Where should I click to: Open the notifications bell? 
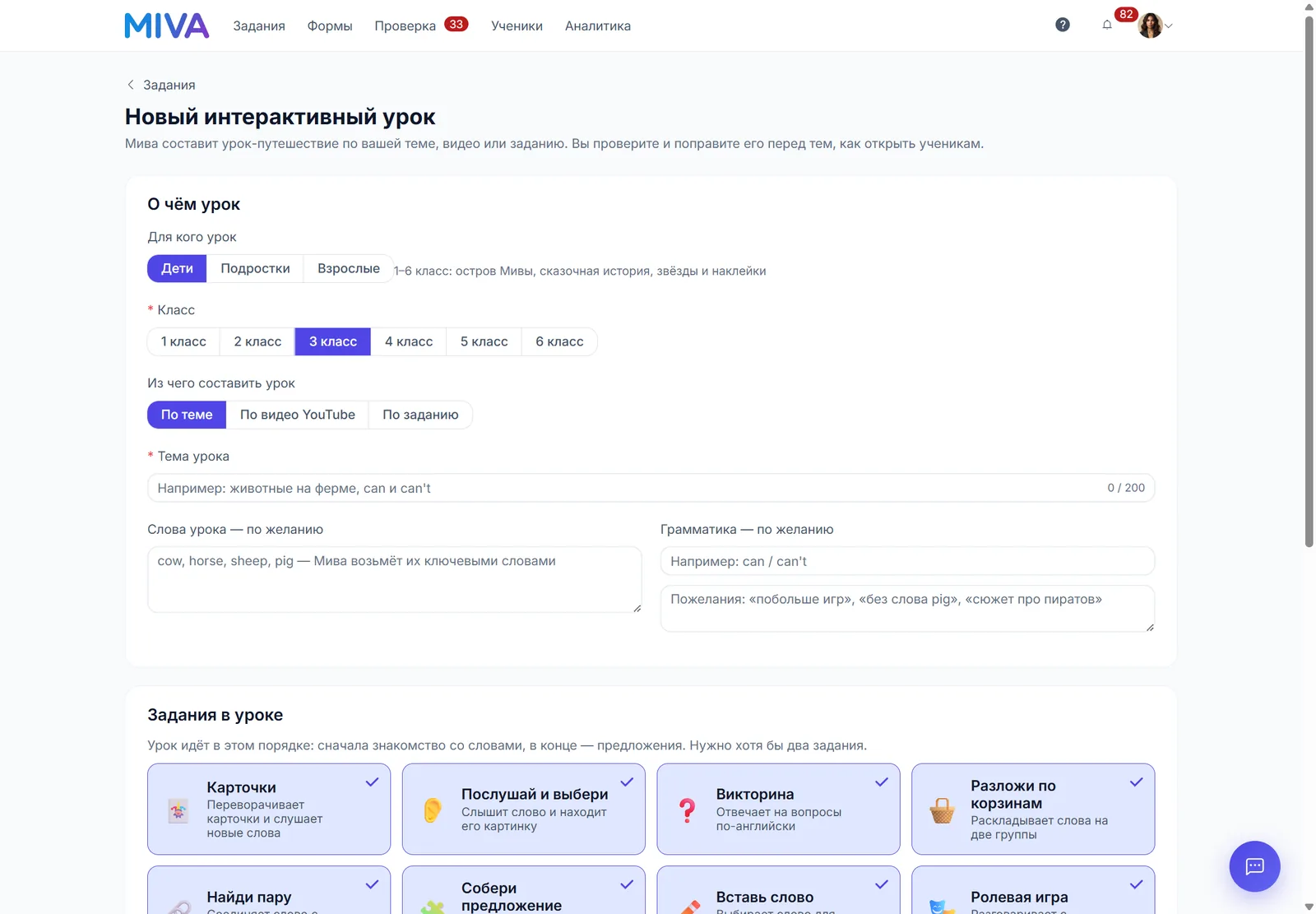(x=1107, y=25)
